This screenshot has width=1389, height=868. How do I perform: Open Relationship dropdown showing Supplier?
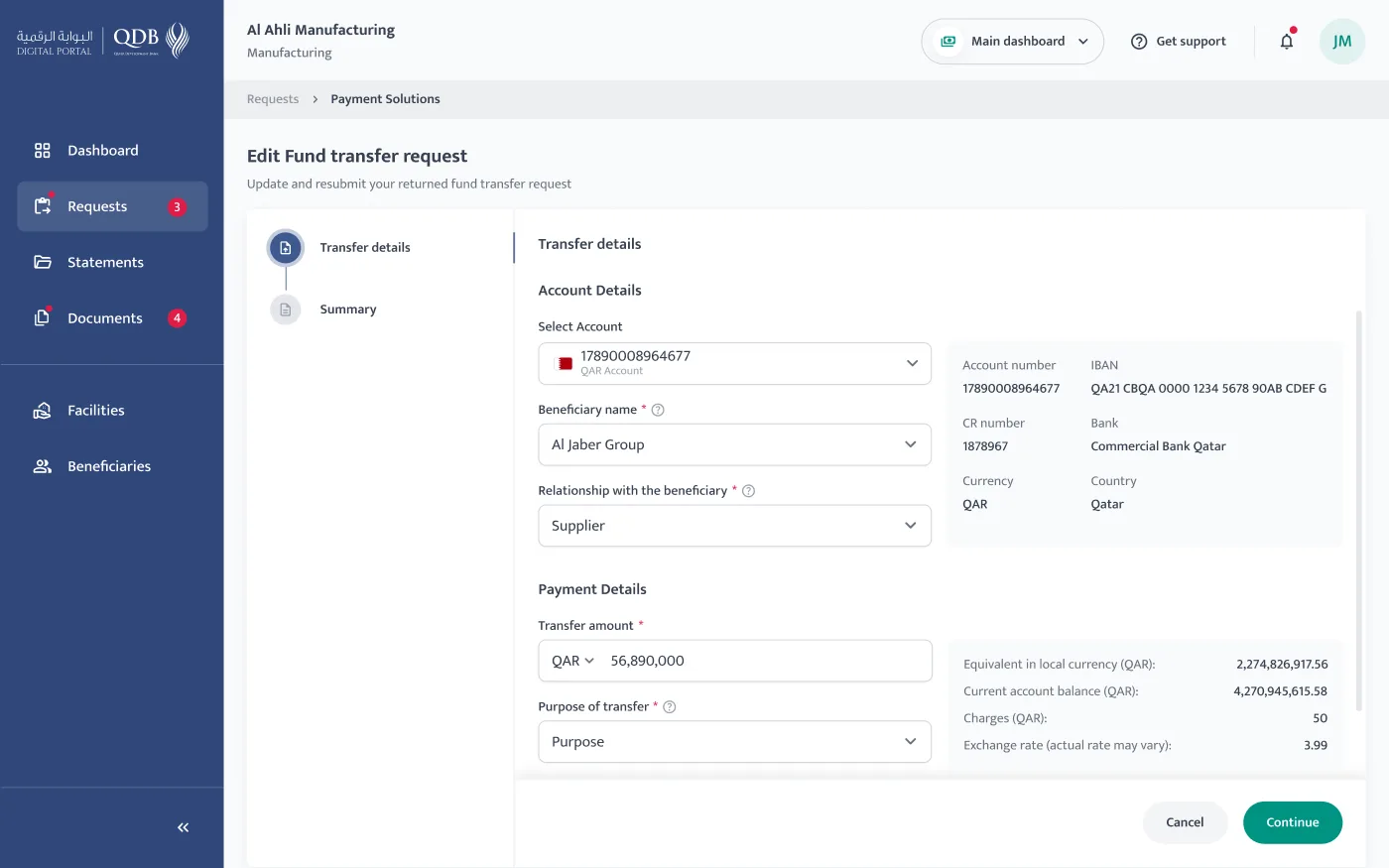click(x=735, y=526)
